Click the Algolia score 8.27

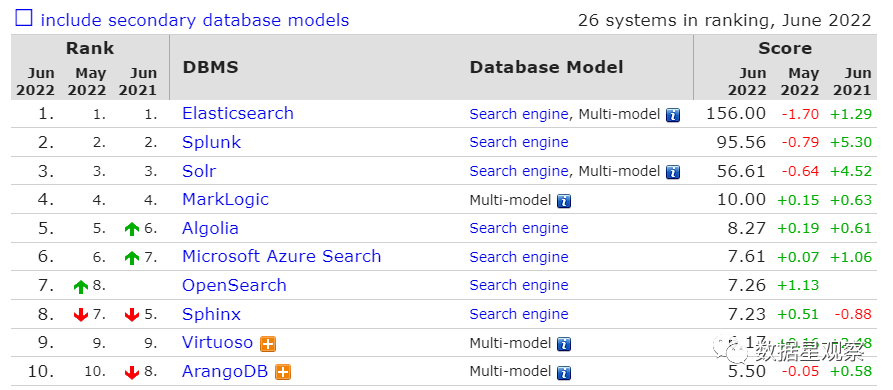746,228
